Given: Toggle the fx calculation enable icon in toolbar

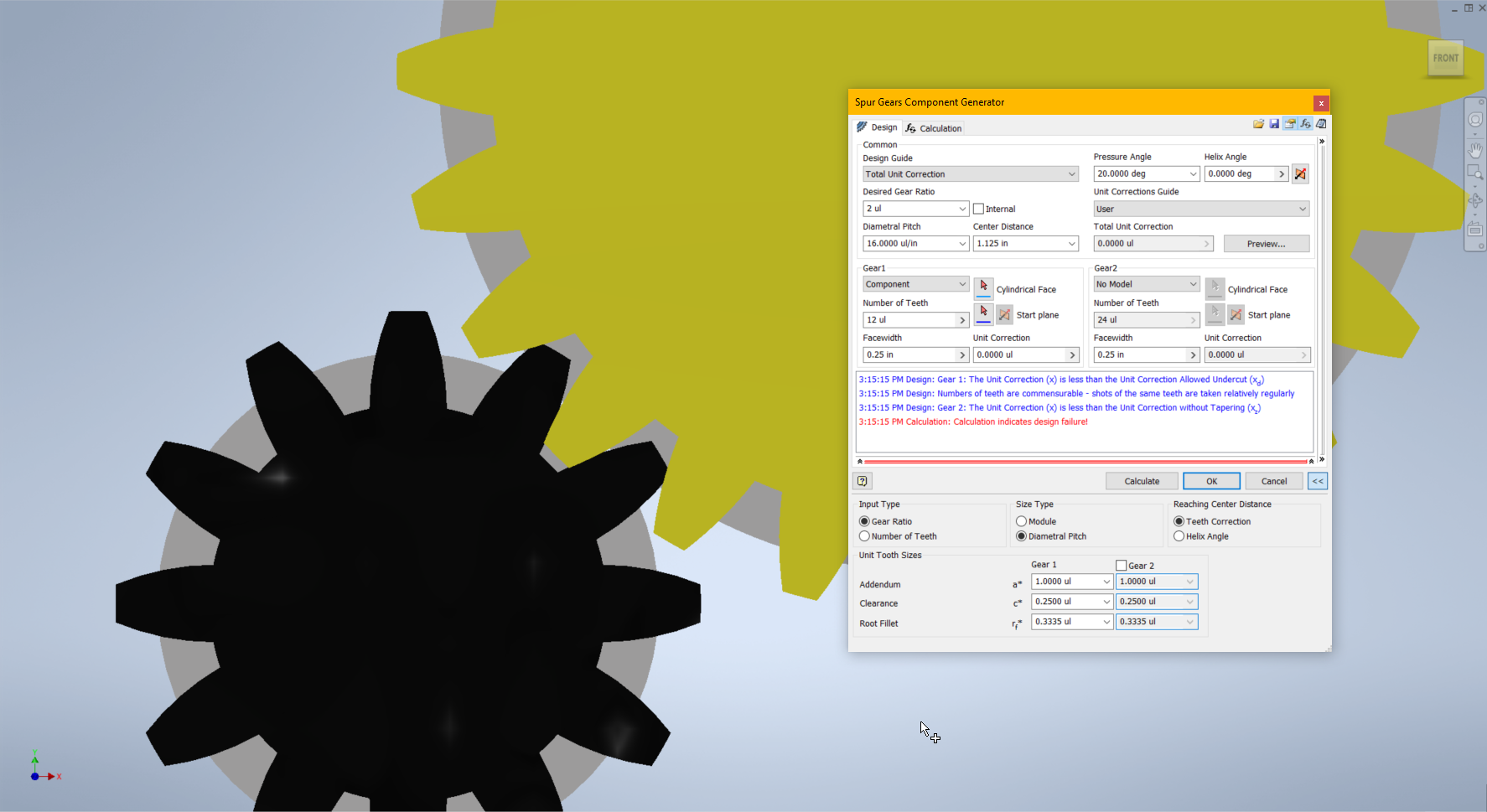Looking at the screenshot, I should (x=1306, y=124).
